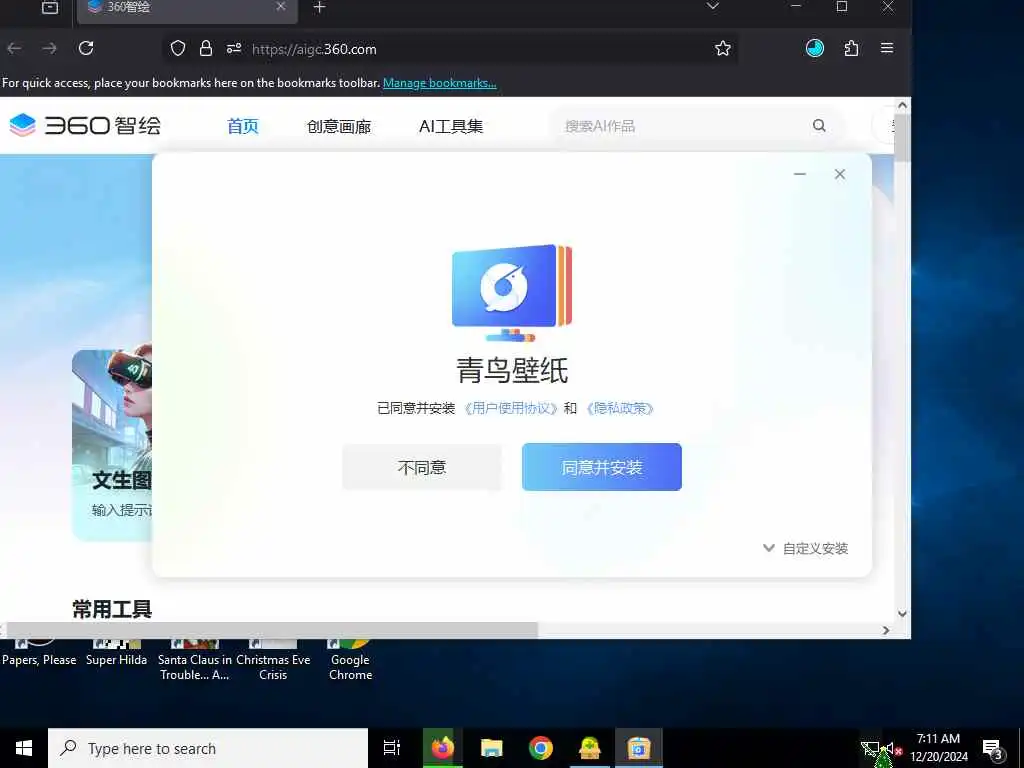Open the AI工具集 tools tab

[451, 126]
